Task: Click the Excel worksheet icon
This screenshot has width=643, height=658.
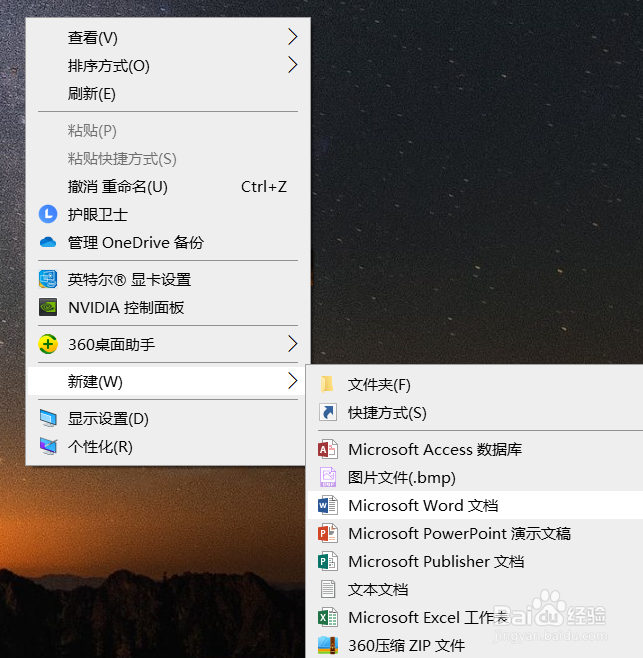Action: point(328,617)
